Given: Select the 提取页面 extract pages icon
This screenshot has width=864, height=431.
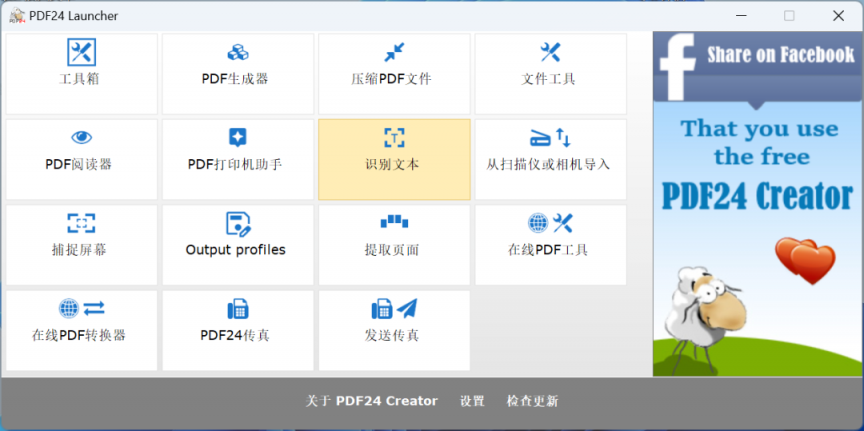Looking at the screenshot, I should pos(394,223).
